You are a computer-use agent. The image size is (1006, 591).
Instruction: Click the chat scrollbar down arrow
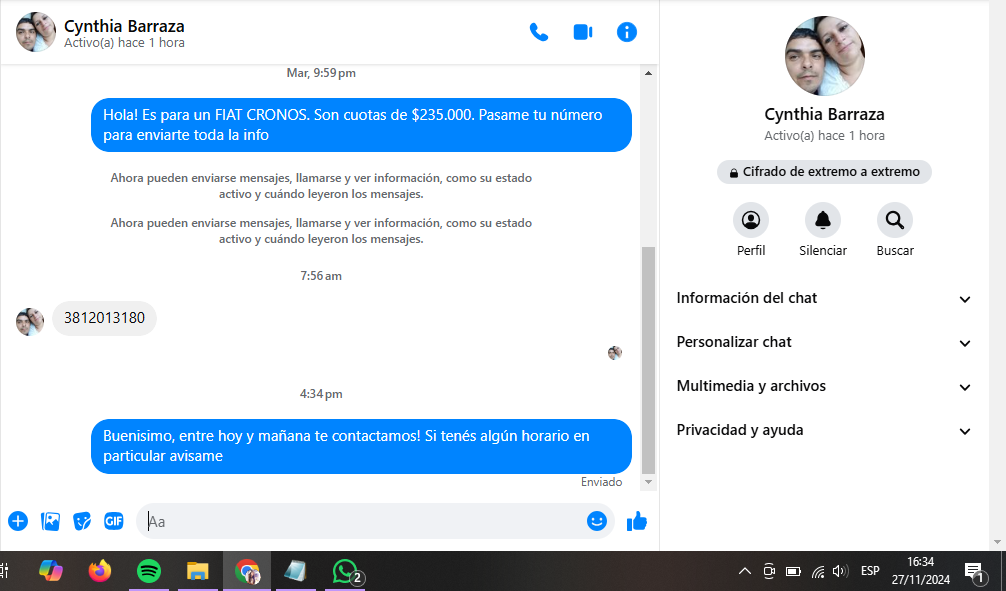(649, 482)
